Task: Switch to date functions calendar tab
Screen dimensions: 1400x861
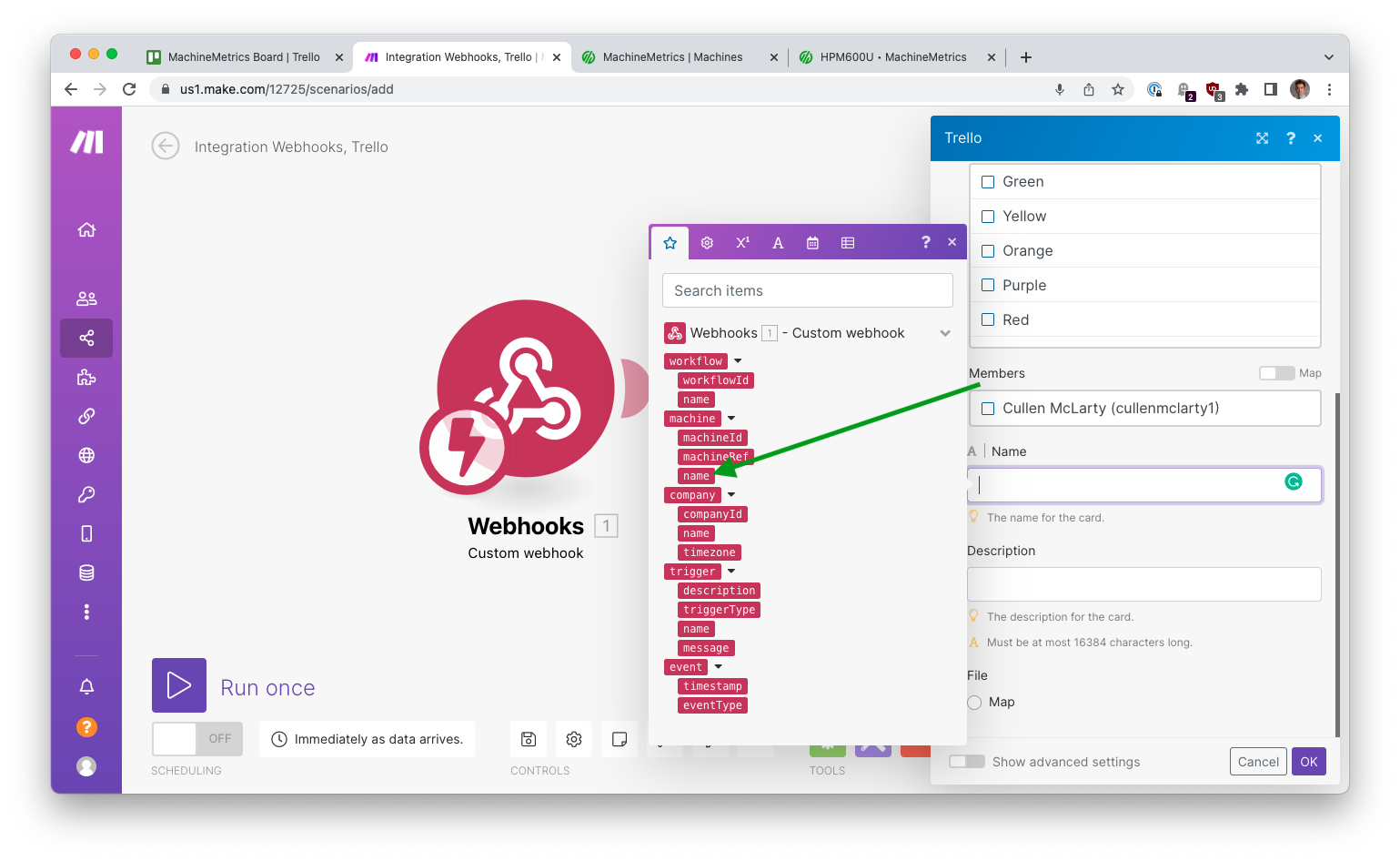Action: pyautogui.click(x=812, y=243)
